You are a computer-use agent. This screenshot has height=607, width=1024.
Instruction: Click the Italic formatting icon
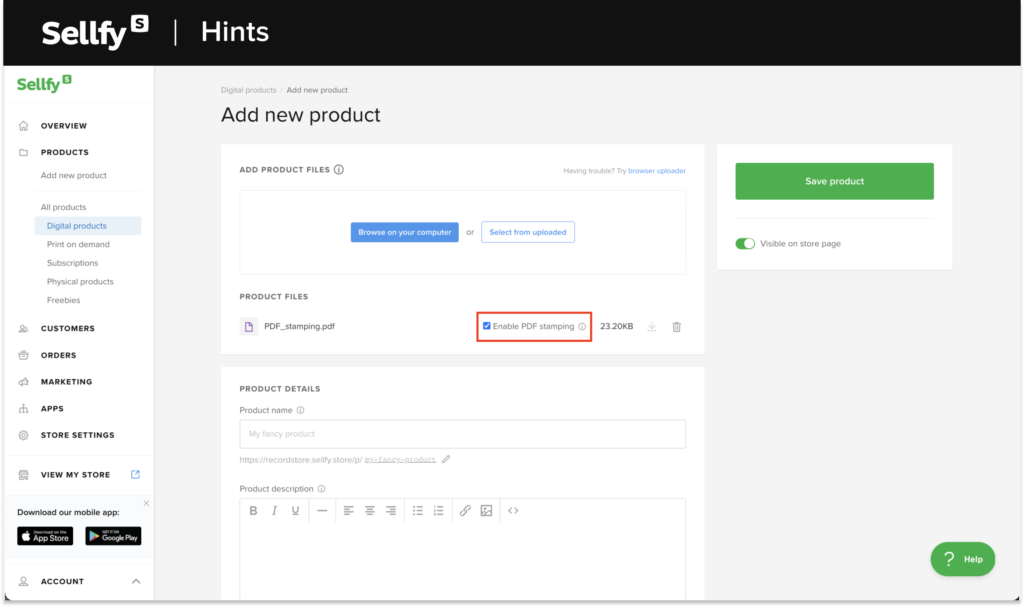274,511
